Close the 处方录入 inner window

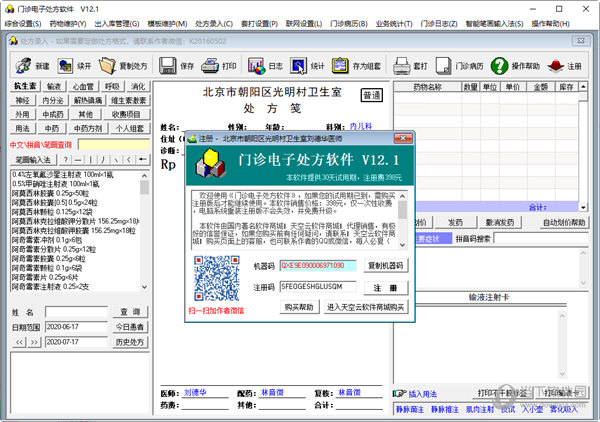click(x=580, y=41)
